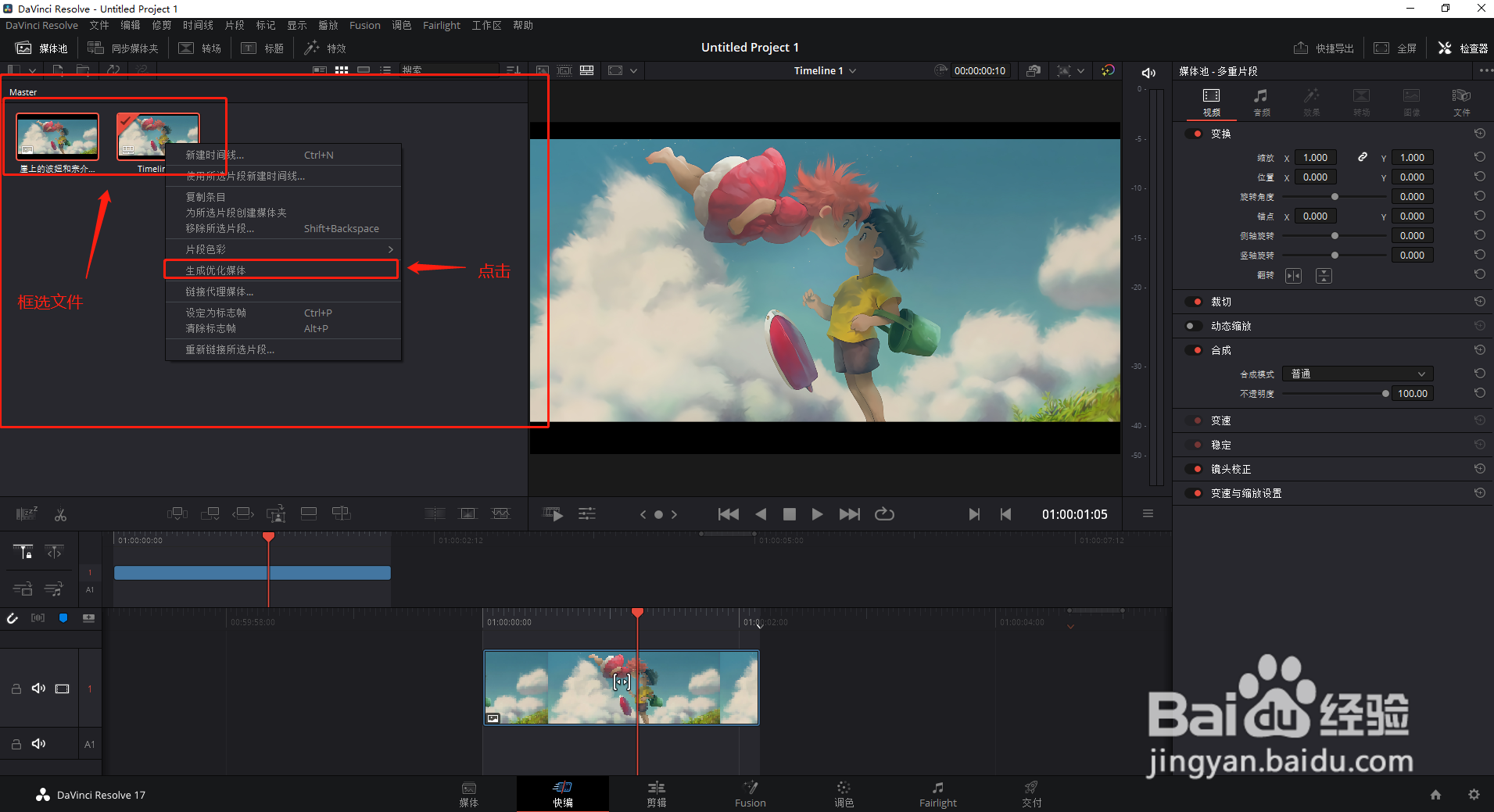Toggle the zoom X/Y link icon

click(x=1362, y=157)
